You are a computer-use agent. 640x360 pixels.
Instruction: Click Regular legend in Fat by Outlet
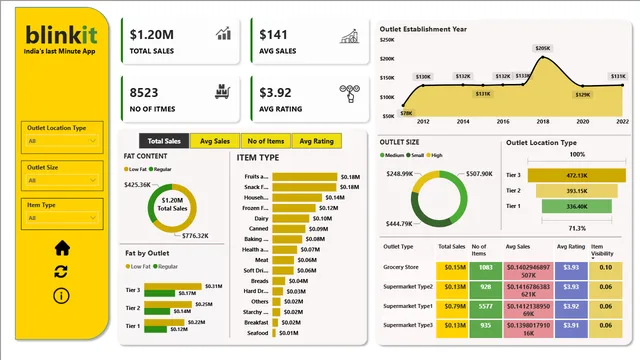tap(165, 267)
